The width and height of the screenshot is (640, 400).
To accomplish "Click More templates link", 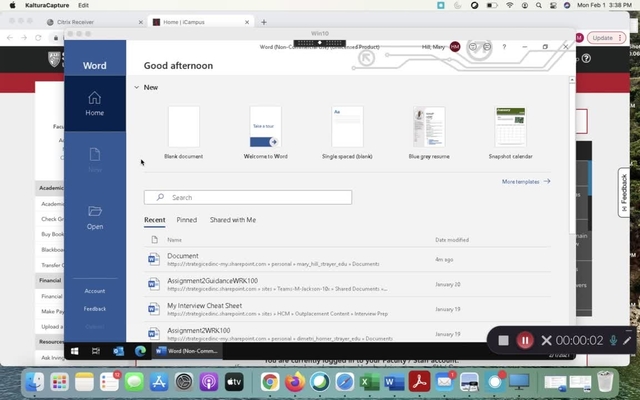I will click(526, 182).
